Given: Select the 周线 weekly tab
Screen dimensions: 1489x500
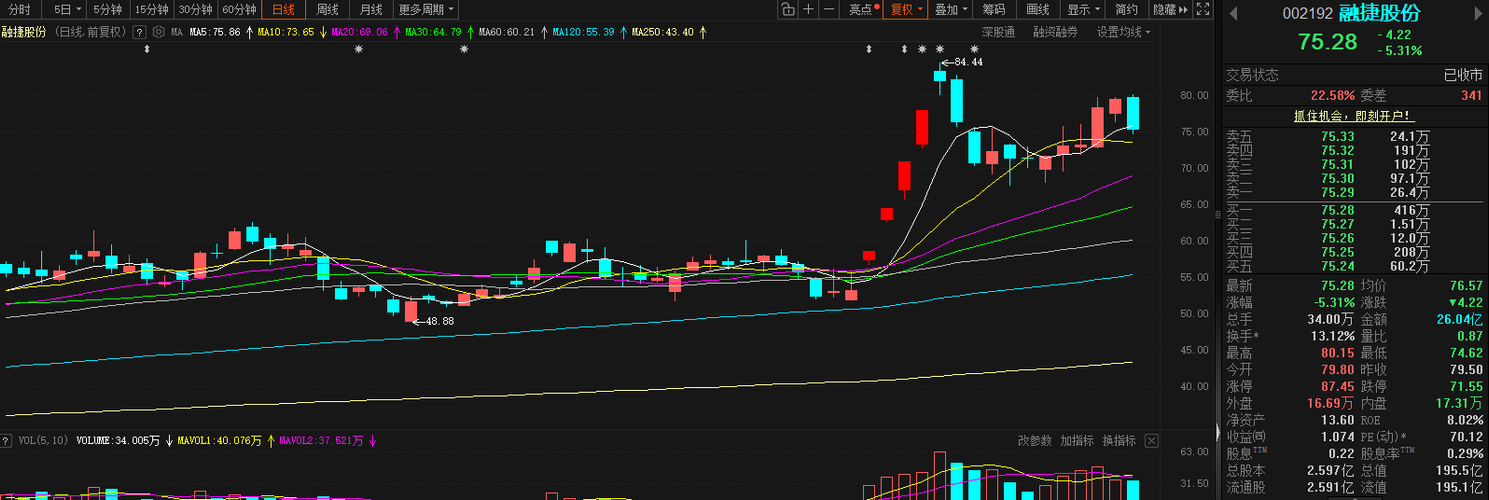Looking at the screenshot, I should pos(327,10).
